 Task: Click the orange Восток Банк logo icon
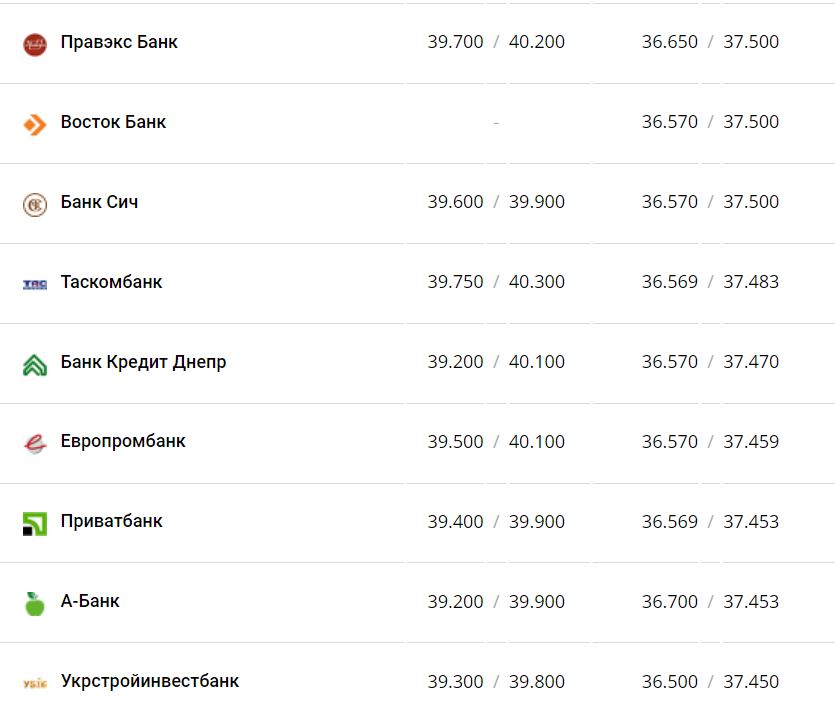(x=35, y=124)
